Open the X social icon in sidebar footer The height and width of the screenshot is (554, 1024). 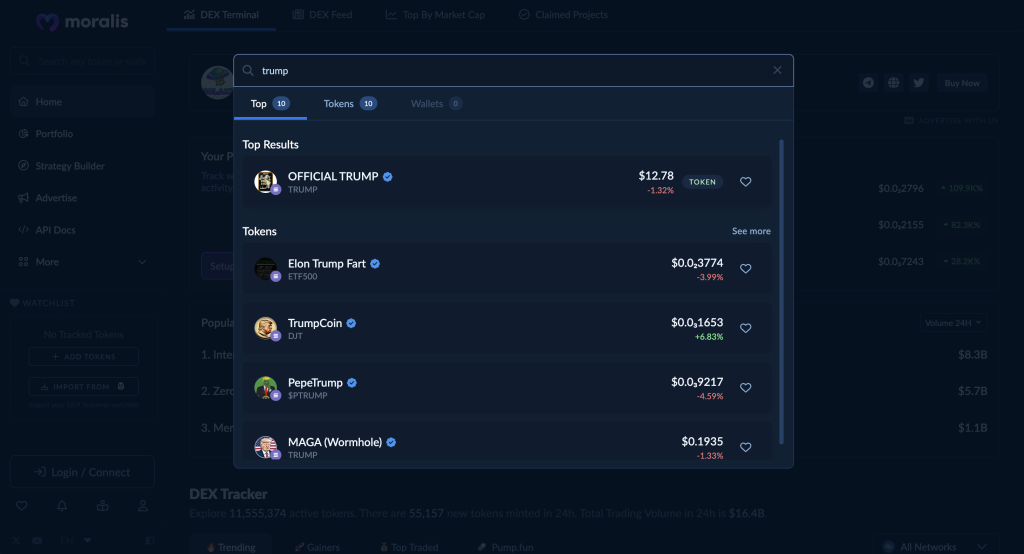16,541
